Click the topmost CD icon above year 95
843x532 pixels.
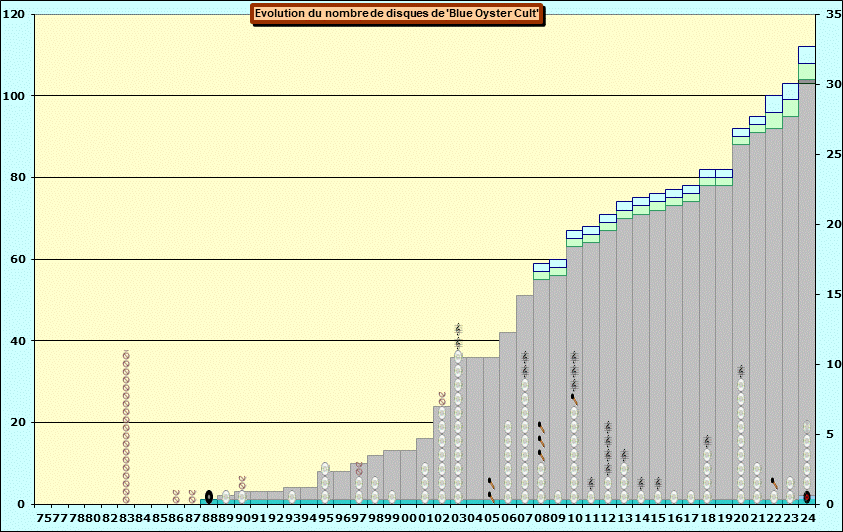click(325, 469)
